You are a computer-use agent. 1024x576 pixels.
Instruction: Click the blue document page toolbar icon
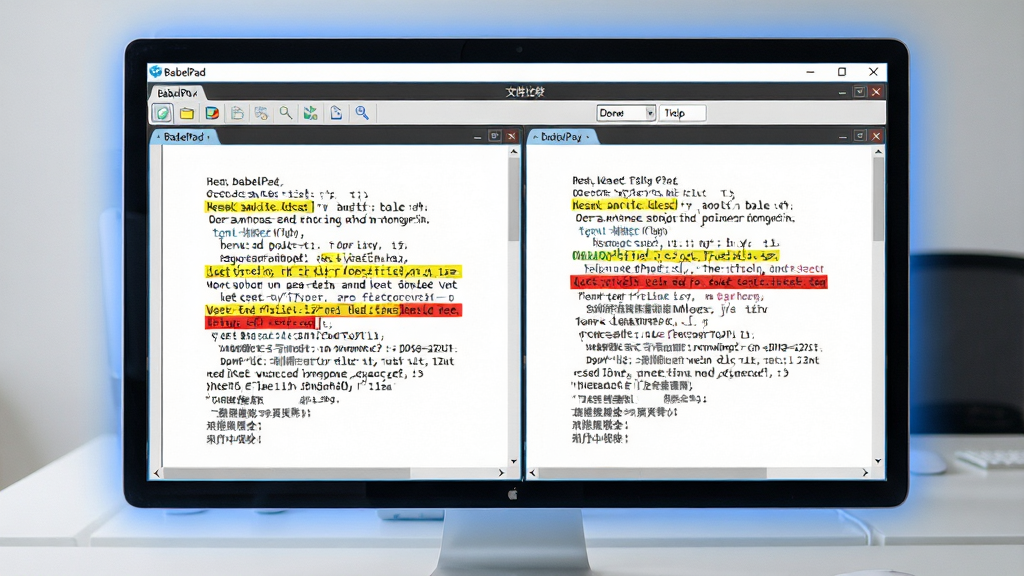336,113
